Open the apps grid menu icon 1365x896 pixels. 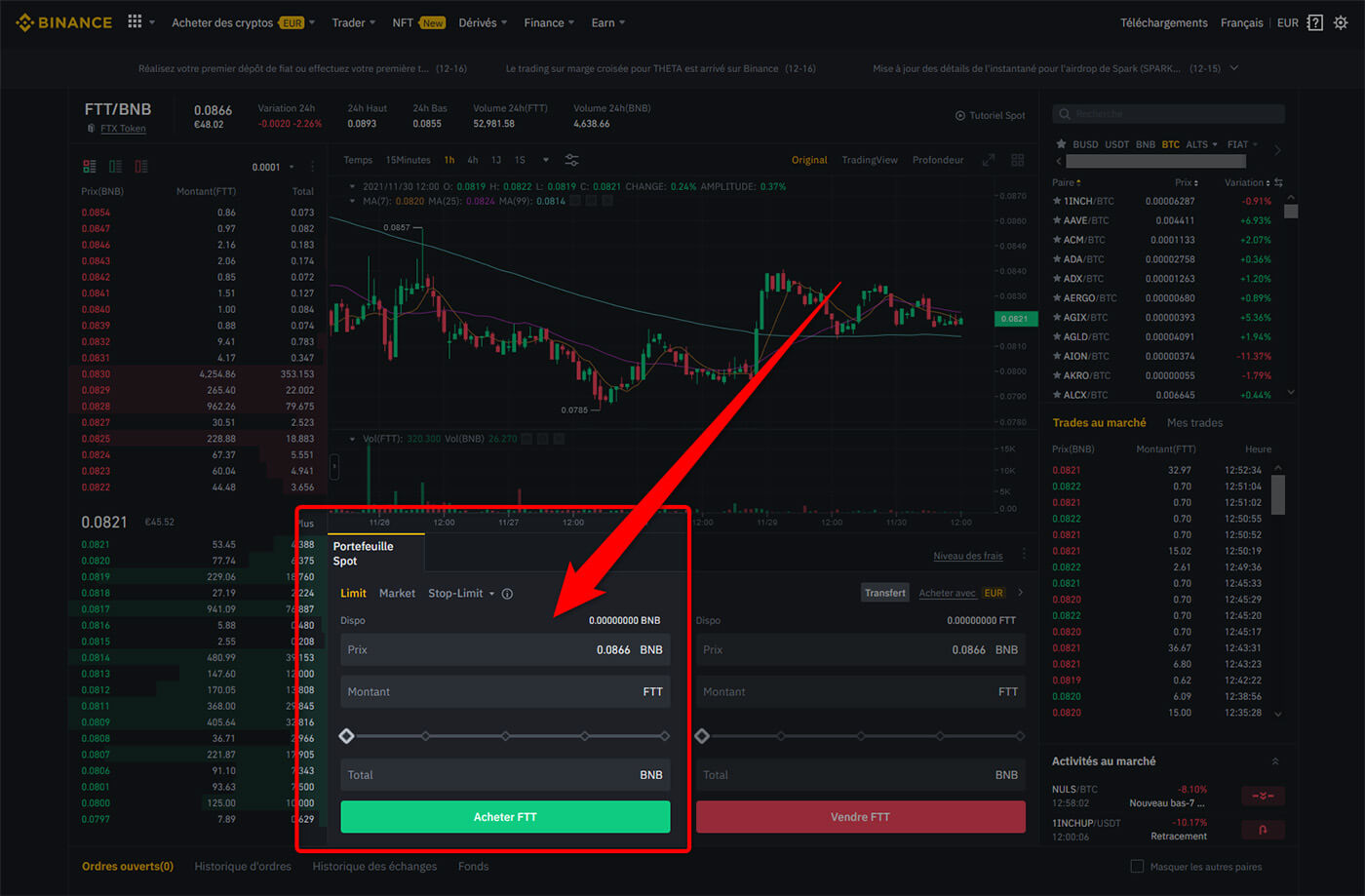pos(135,21)
